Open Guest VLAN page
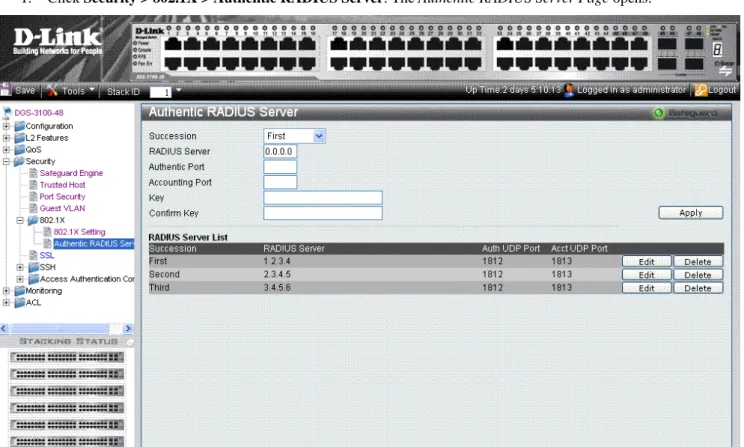Screen dimensions: 744x447 [x=63, y=208]
